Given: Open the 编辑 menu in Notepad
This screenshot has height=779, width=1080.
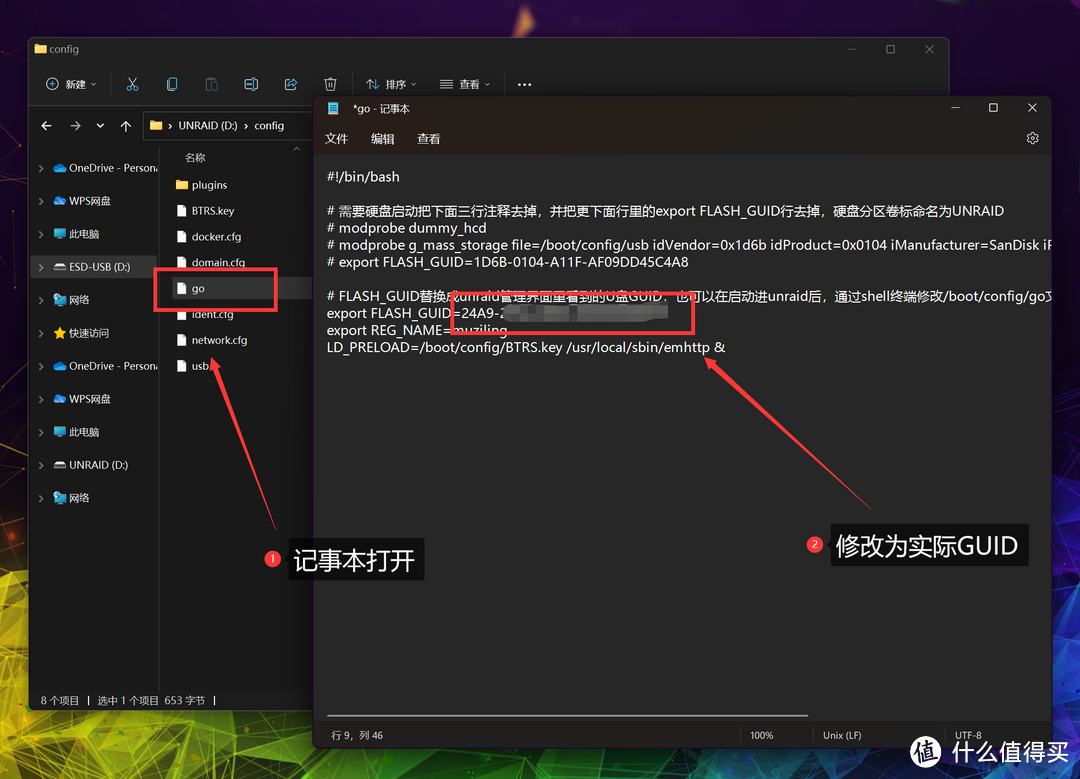Looking at the screenshot, I should pos(382,139).
